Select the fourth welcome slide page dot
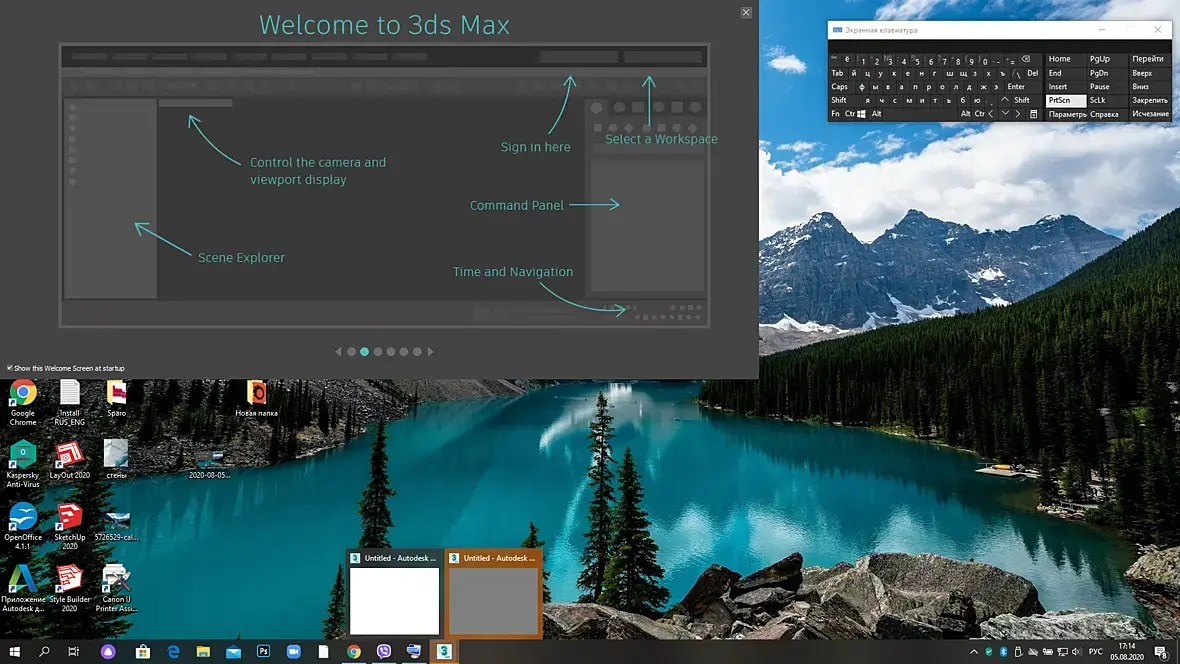1180x664 pixels. coord(391,352)
